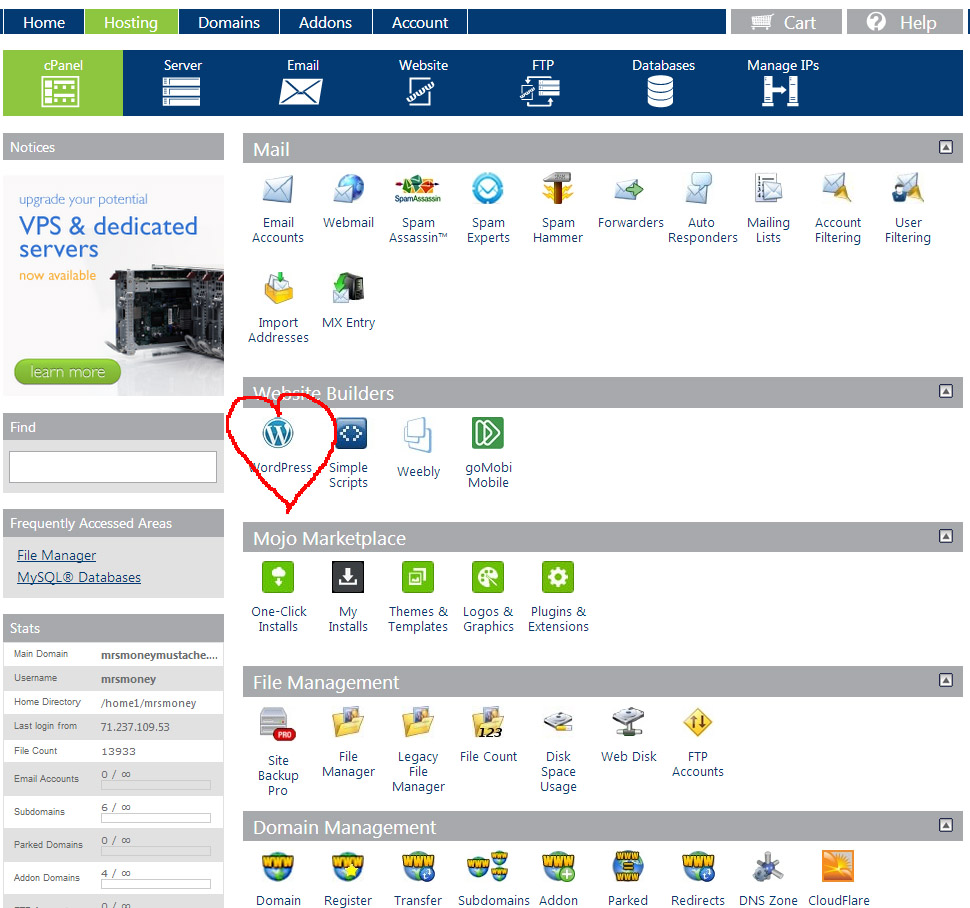Click the Find search input field
Image resolution: width=970 pixels, height=908 pixels.
(x=113, y=467)
